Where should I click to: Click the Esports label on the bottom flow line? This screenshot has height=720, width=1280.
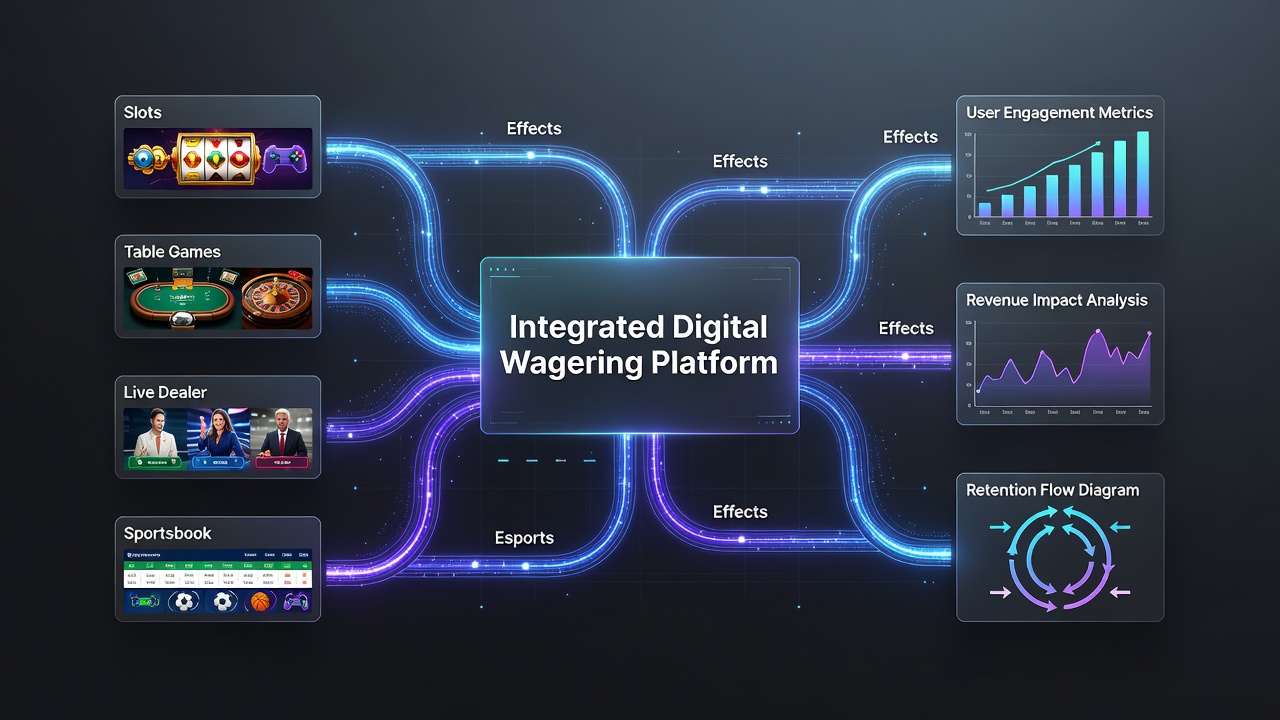[524, 538]
